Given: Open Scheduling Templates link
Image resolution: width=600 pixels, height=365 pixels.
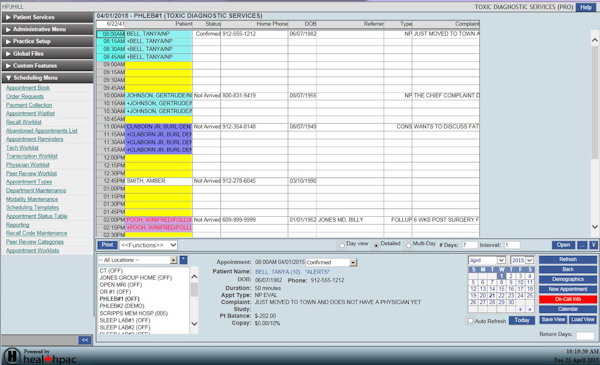Looking at the screenshot, I should pyautogui.click(x=33, y=207).
